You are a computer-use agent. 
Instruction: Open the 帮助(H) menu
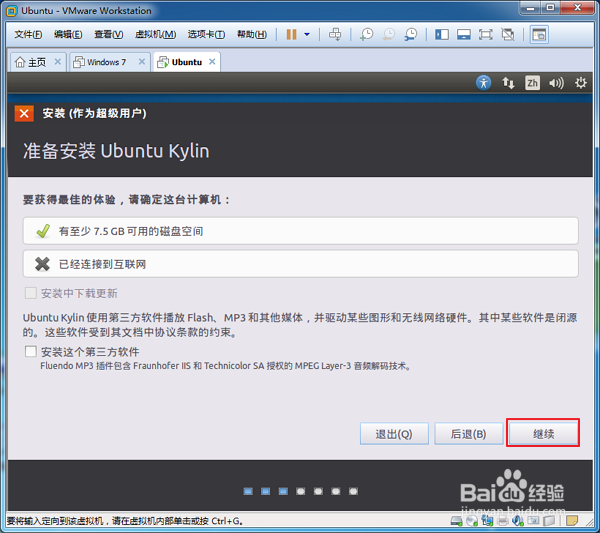coord(252,34)
